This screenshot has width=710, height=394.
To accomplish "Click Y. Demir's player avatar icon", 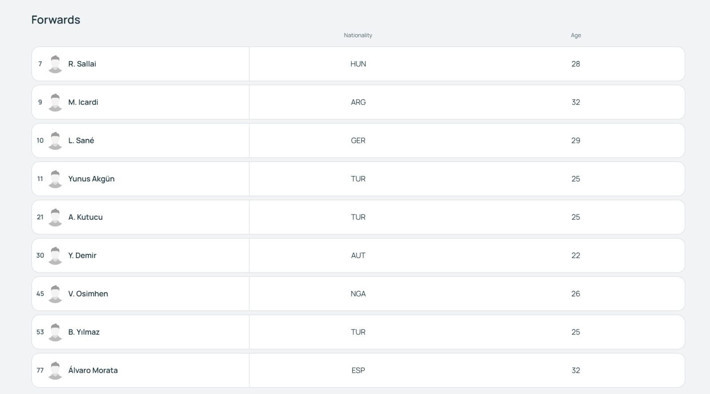I will coord(55,255).
